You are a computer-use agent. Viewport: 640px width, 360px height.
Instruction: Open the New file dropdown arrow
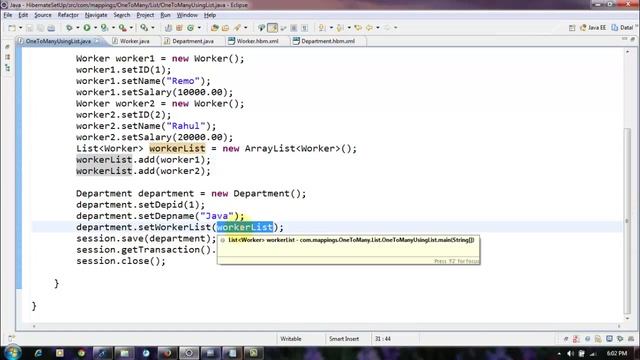(x=20, y=28)
